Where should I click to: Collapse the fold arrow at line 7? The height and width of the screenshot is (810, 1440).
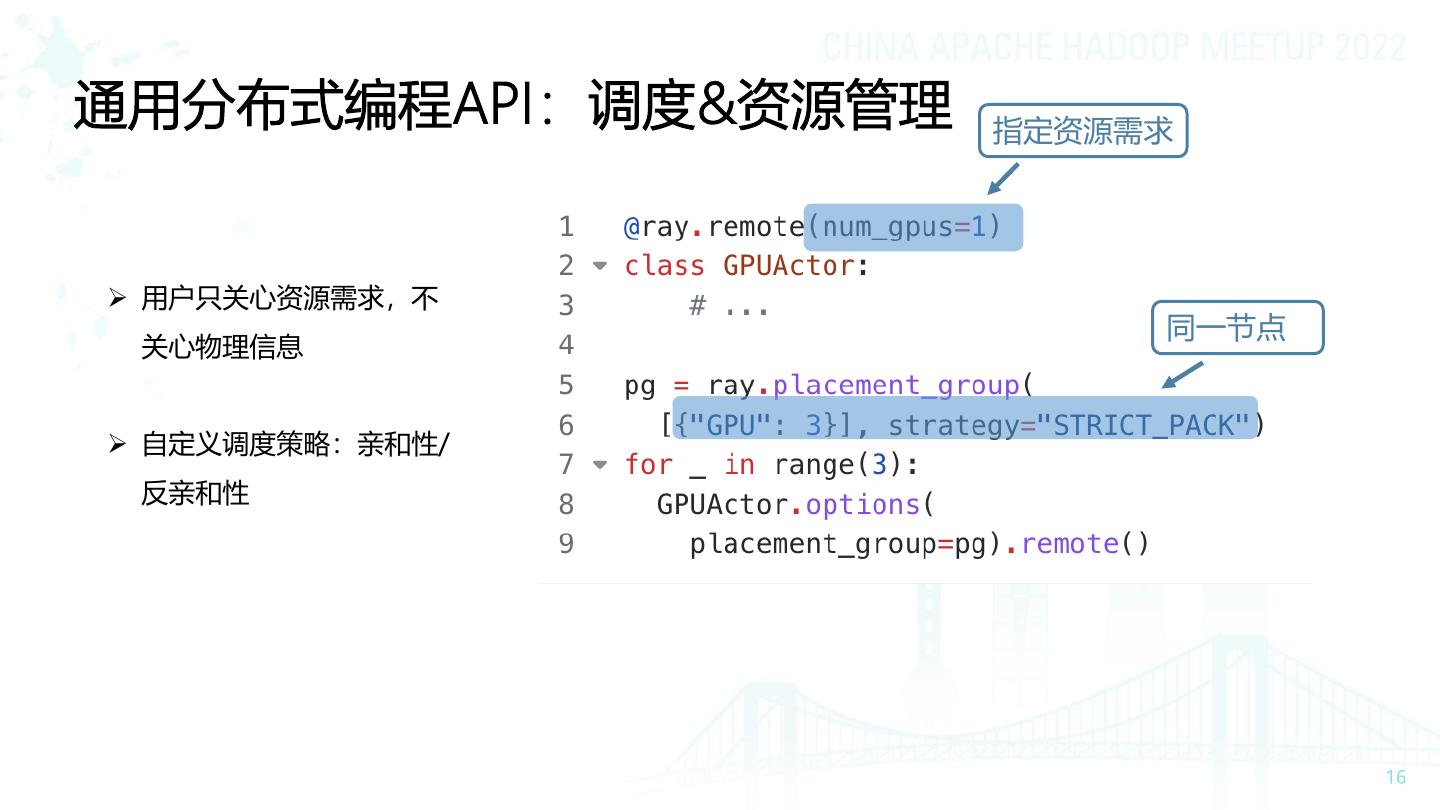tap(600, 465)
